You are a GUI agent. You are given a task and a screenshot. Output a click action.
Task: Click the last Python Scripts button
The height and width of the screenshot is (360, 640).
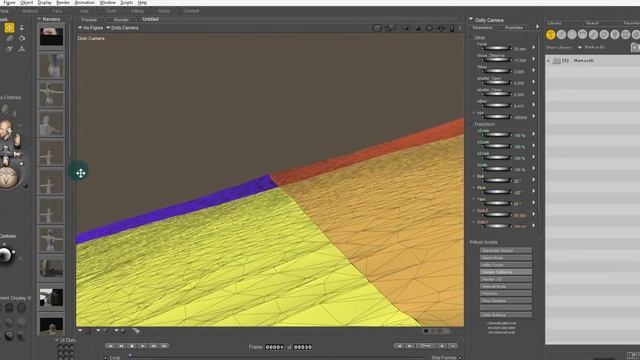pyautogui.click(x=506, y=315)
